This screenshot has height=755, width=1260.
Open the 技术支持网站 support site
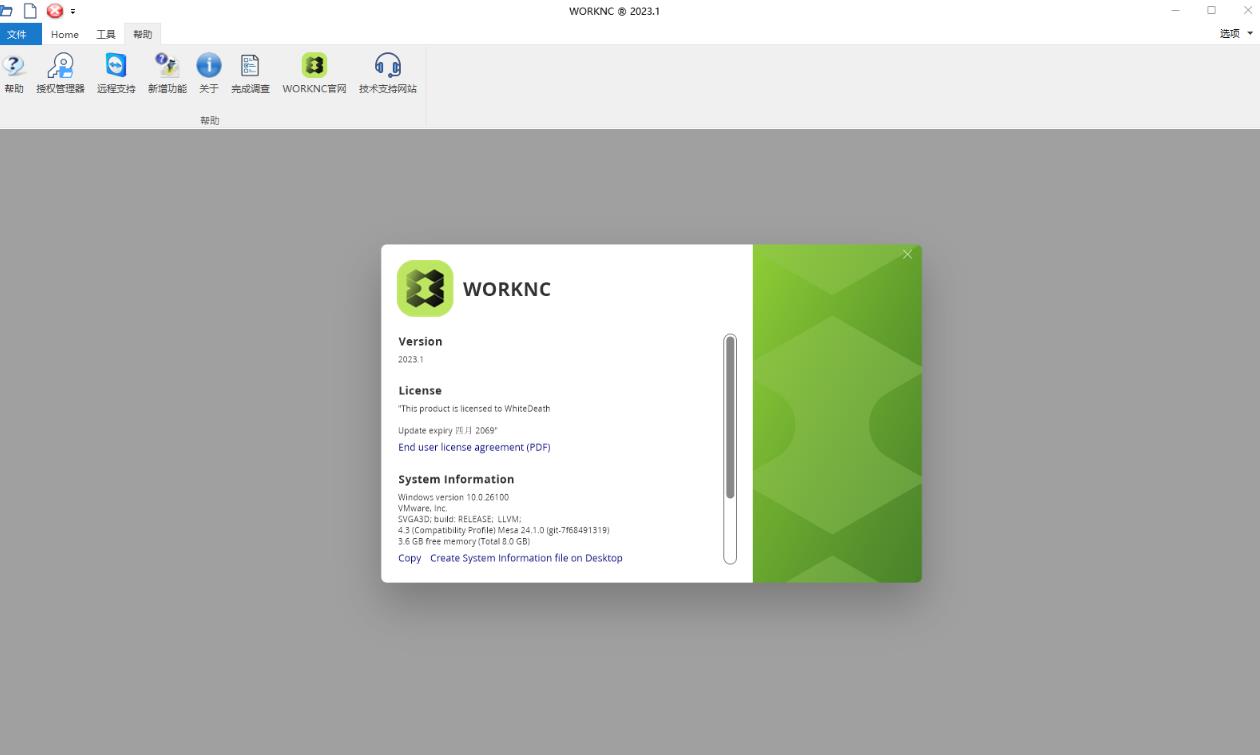[x=388, y=73]
